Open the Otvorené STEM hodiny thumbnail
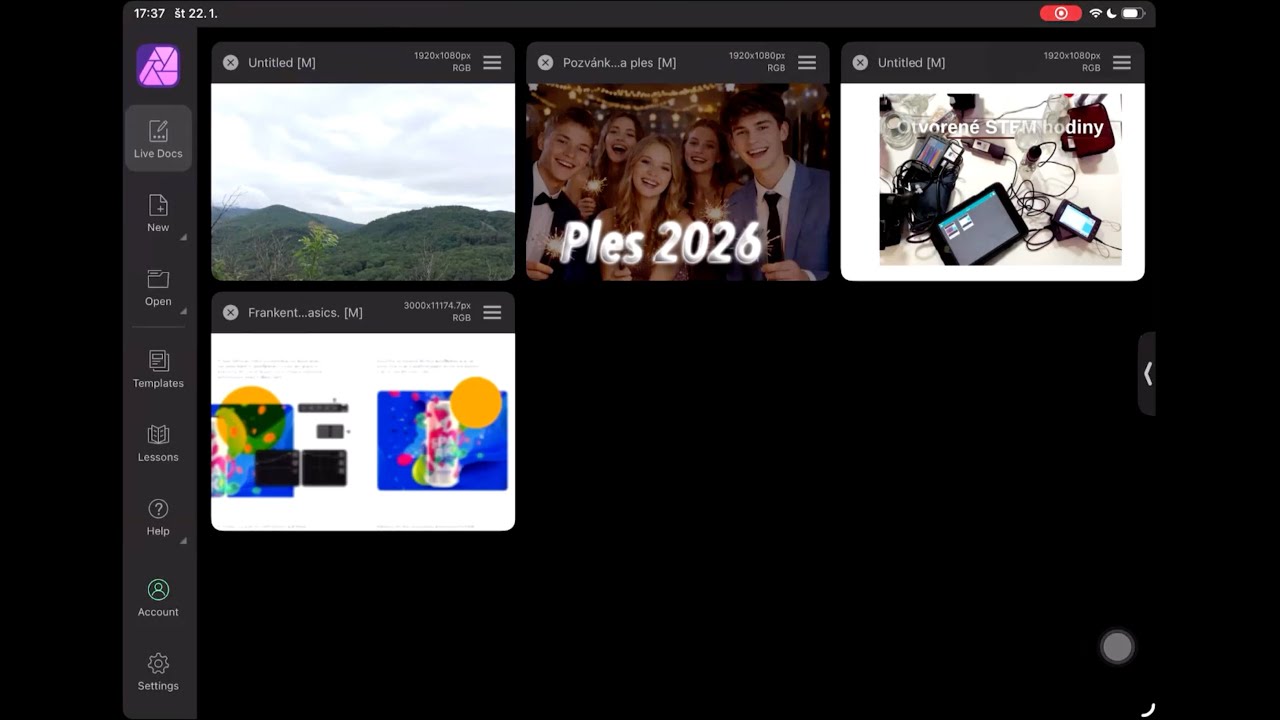 tap(993, 181)
